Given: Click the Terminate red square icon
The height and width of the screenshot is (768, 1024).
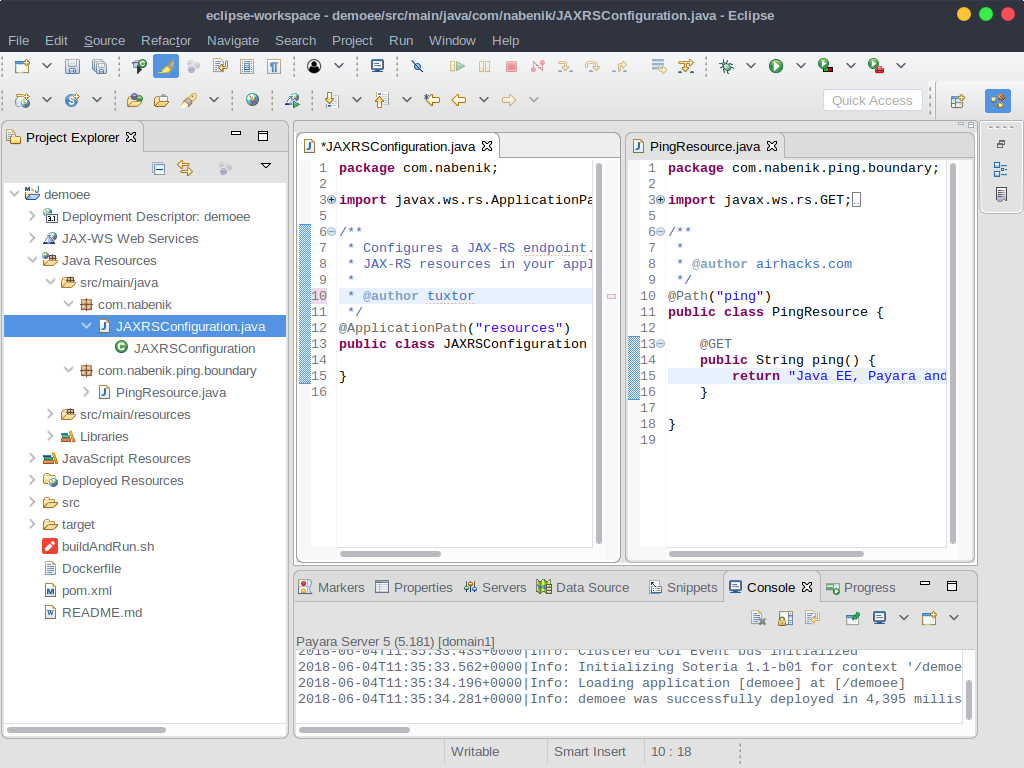Looking at the screenshot, I should (511, 66).
